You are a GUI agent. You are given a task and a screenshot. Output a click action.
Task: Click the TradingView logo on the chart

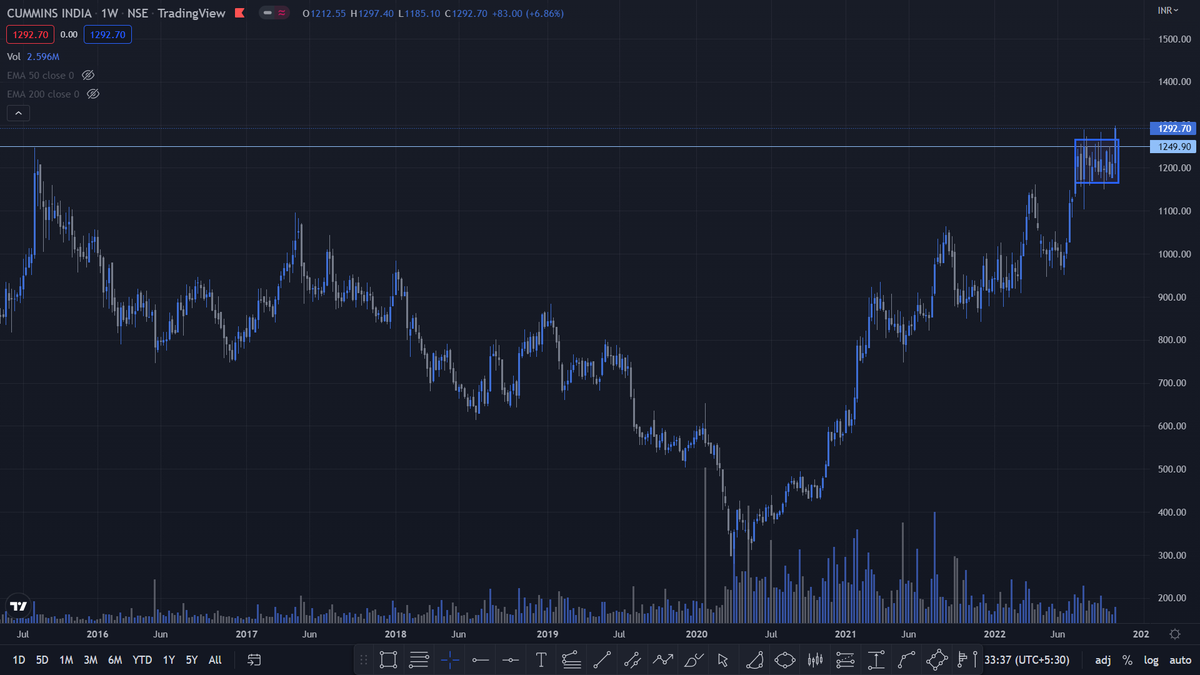pyautogui.click(x=18, y=606)
